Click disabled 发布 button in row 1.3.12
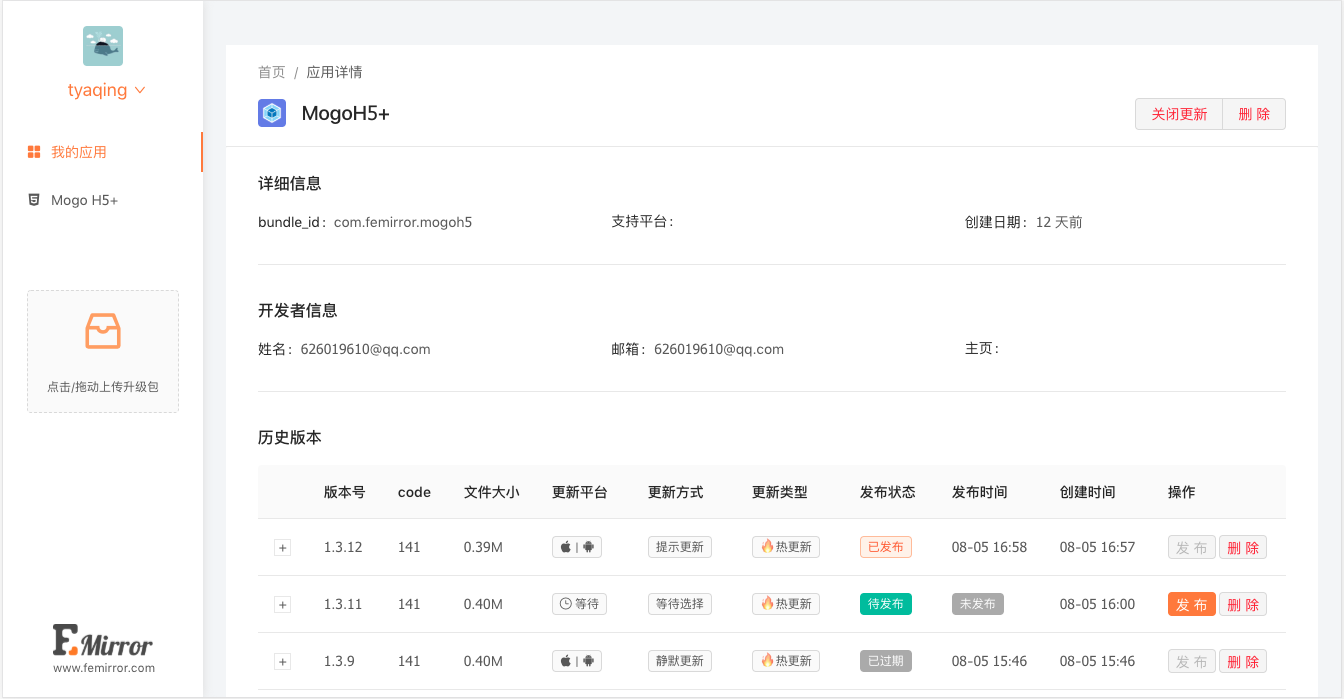Image resolution: width=1344 pixels, height=699 pixels. point(1192,547)
